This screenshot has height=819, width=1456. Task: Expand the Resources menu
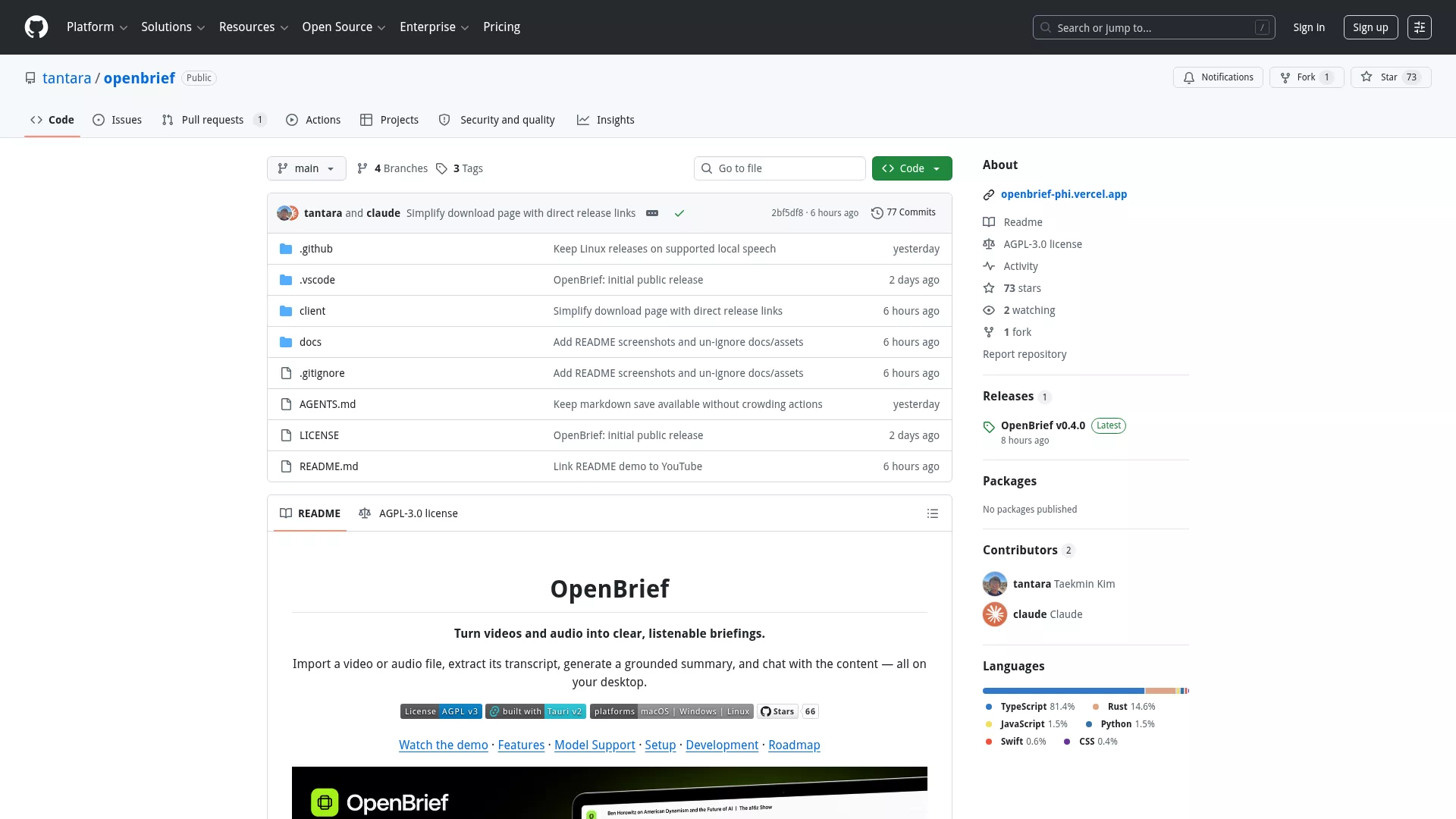point(253,27)
